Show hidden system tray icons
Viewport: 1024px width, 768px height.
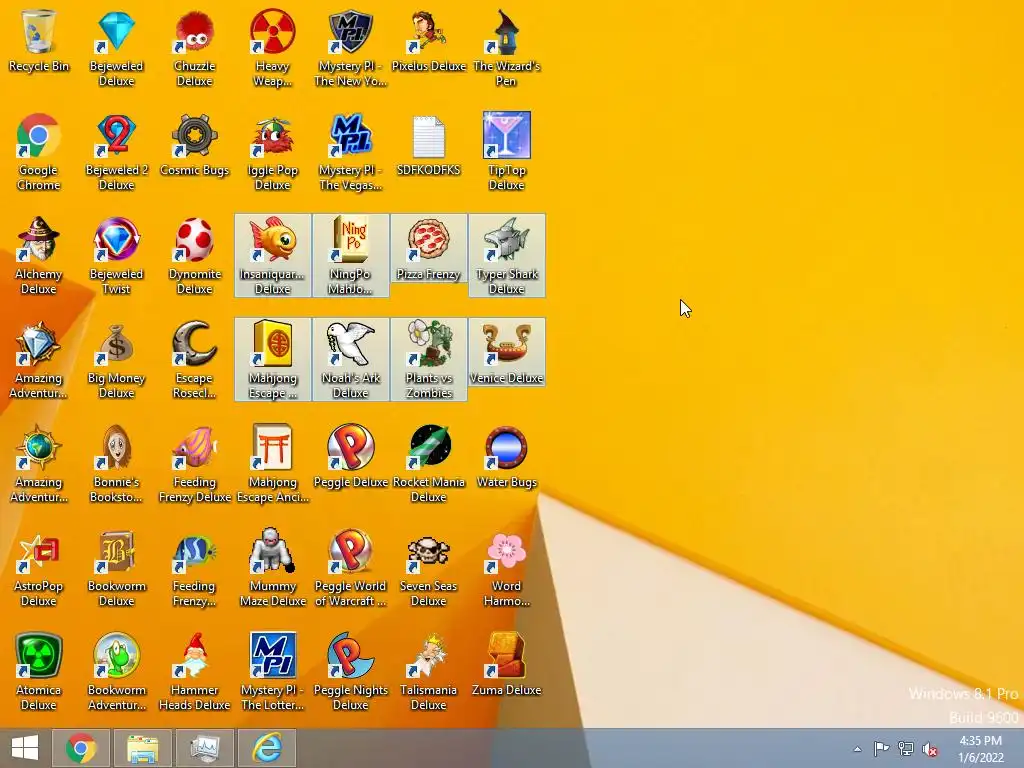coord(857,749)
